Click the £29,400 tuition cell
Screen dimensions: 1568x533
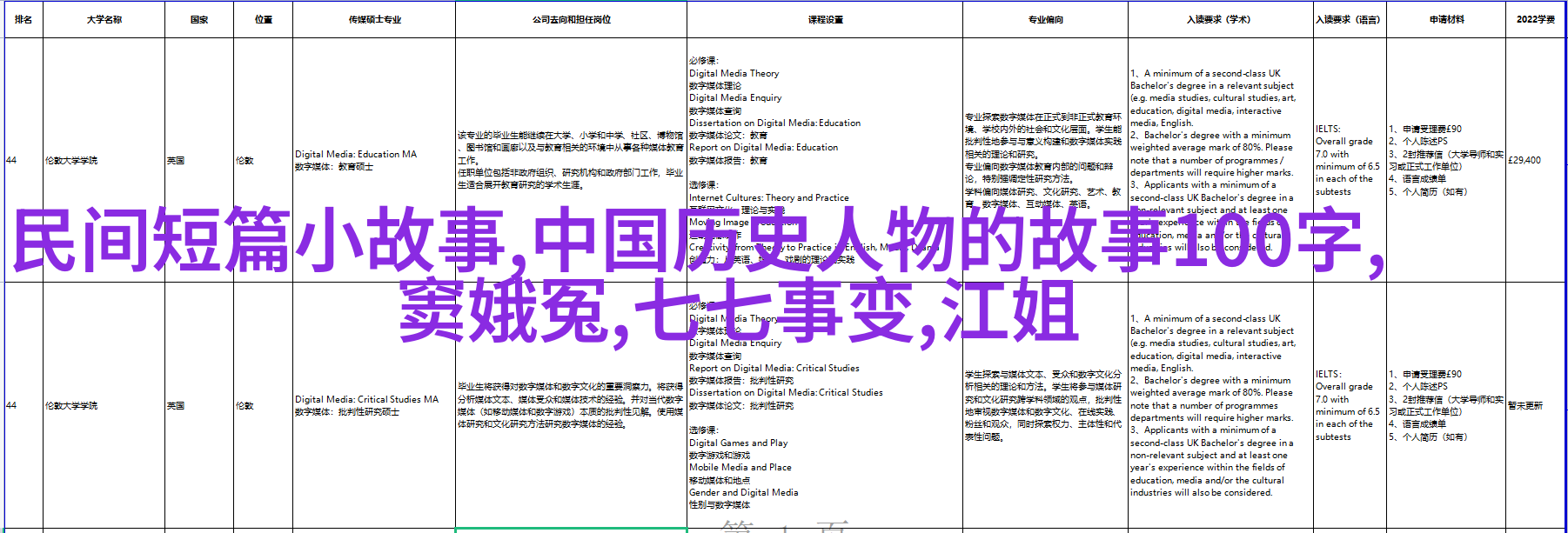(x=1535, y=160)
